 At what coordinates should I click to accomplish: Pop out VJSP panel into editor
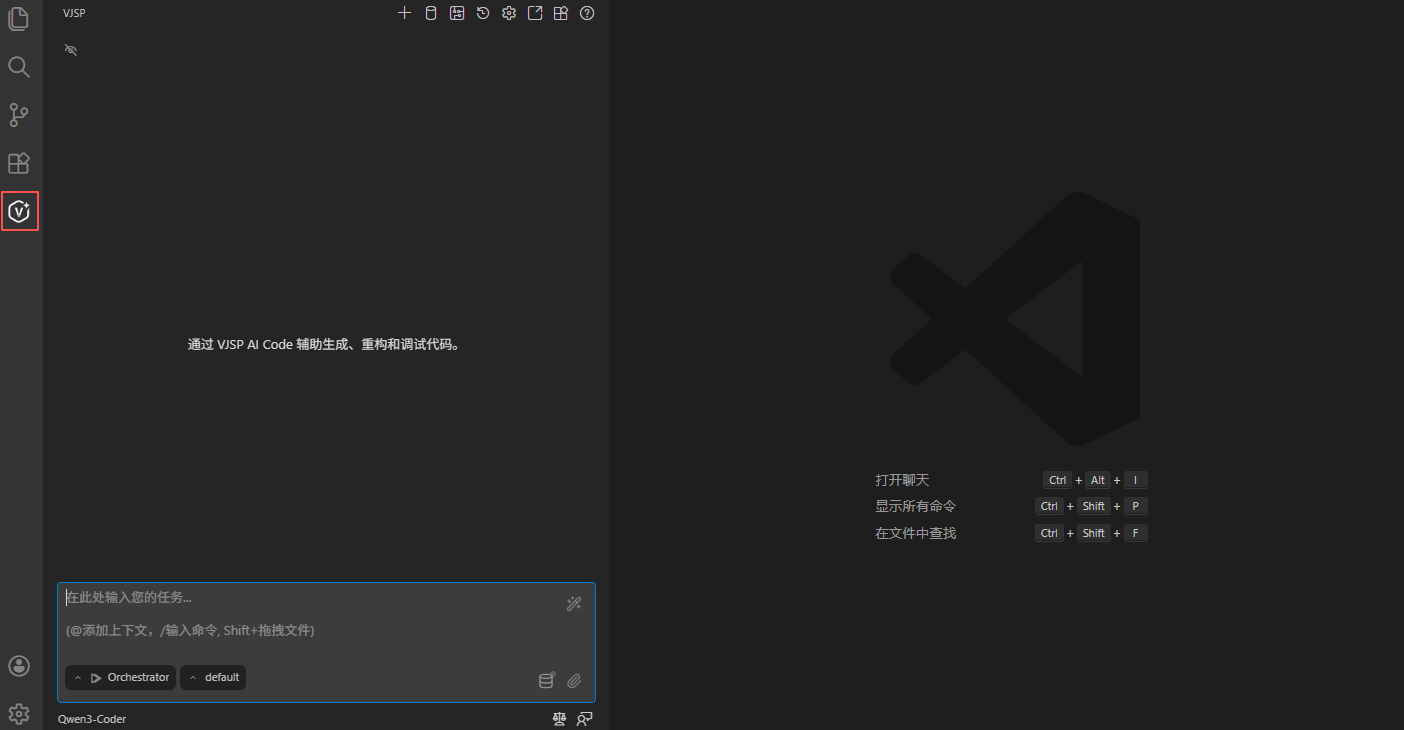(x=535, y=13)
